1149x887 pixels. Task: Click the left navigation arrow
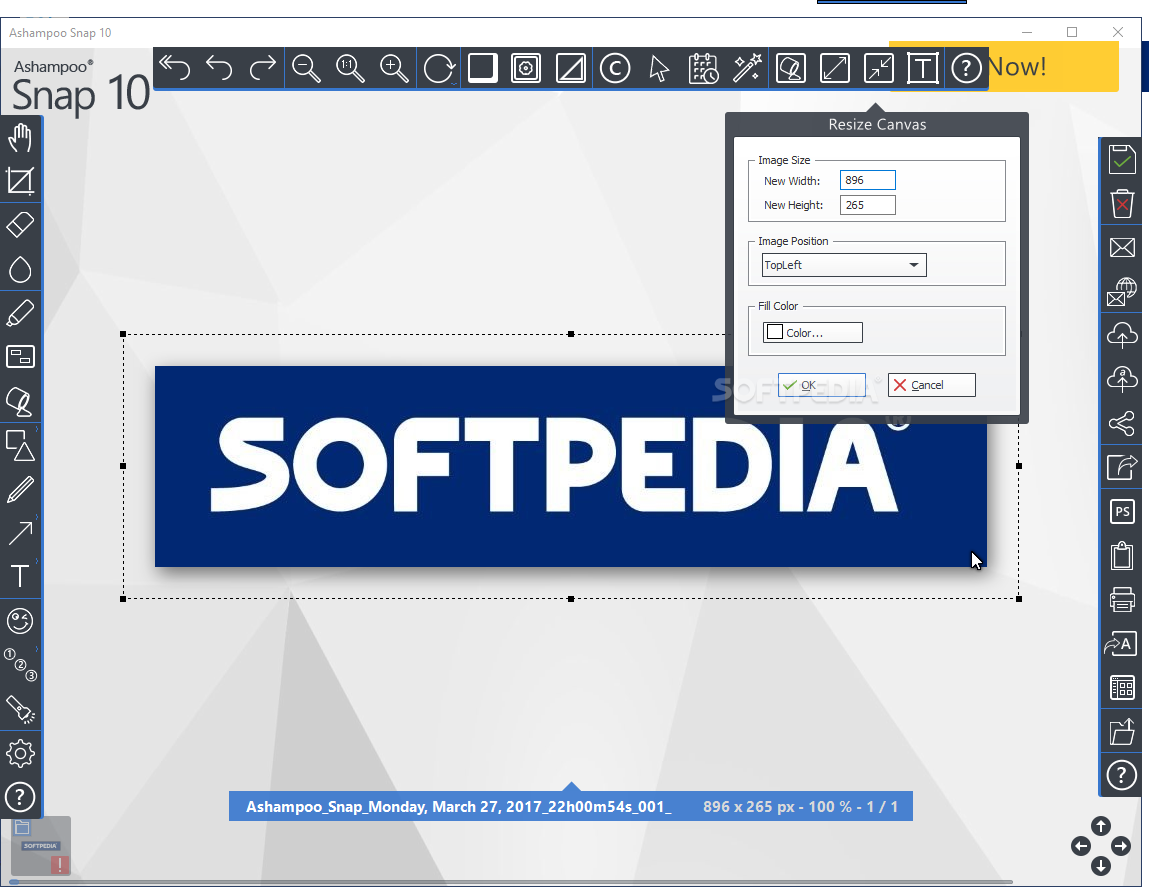pyautogui.click(x=1081, y=847)
